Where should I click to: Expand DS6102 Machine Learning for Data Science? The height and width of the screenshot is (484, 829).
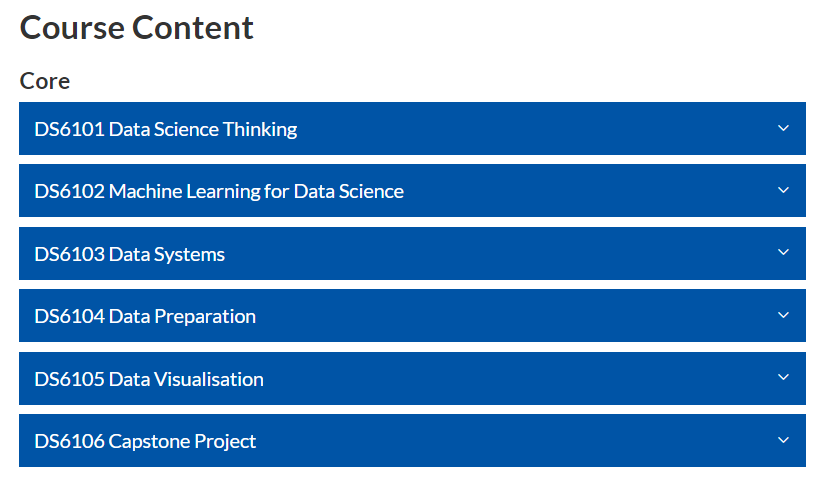(411, 191)
